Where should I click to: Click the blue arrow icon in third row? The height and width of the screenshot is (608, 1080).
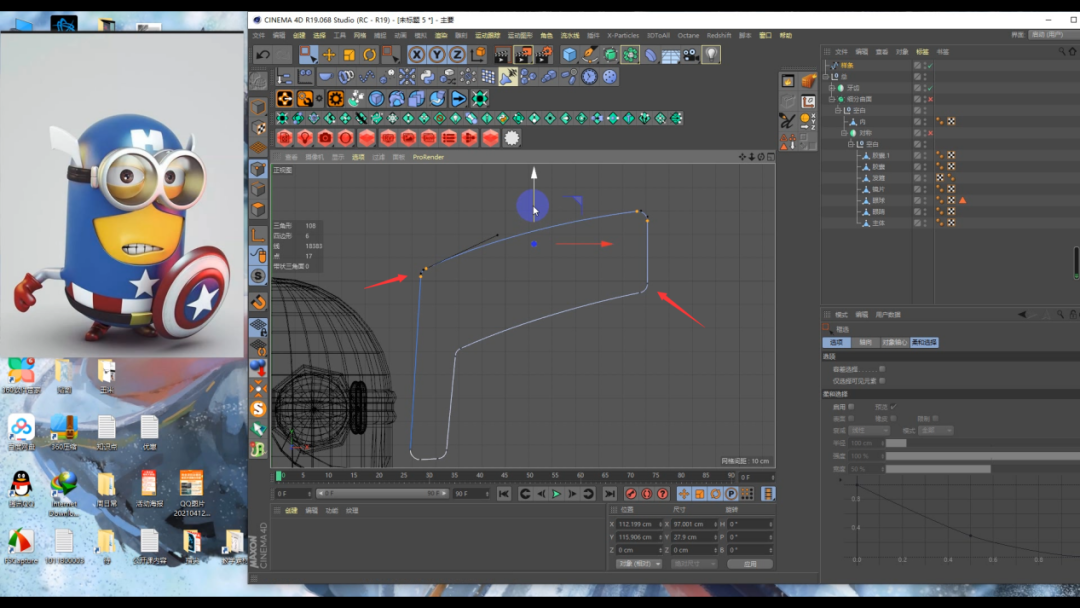coord(459,98)
